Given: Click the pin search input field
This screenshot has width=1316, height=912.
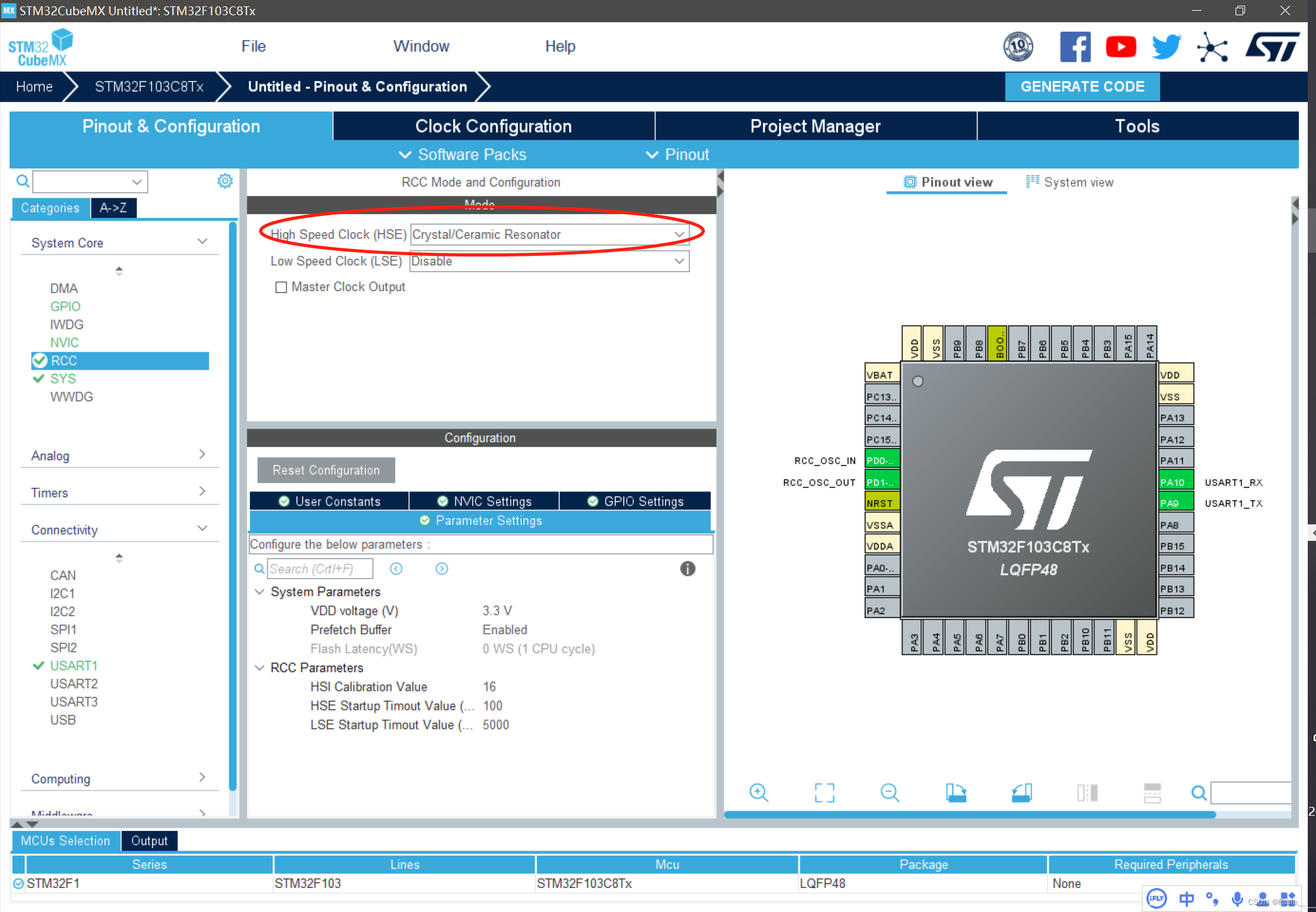Looking at the screenshot, I should pos(1251,792).
